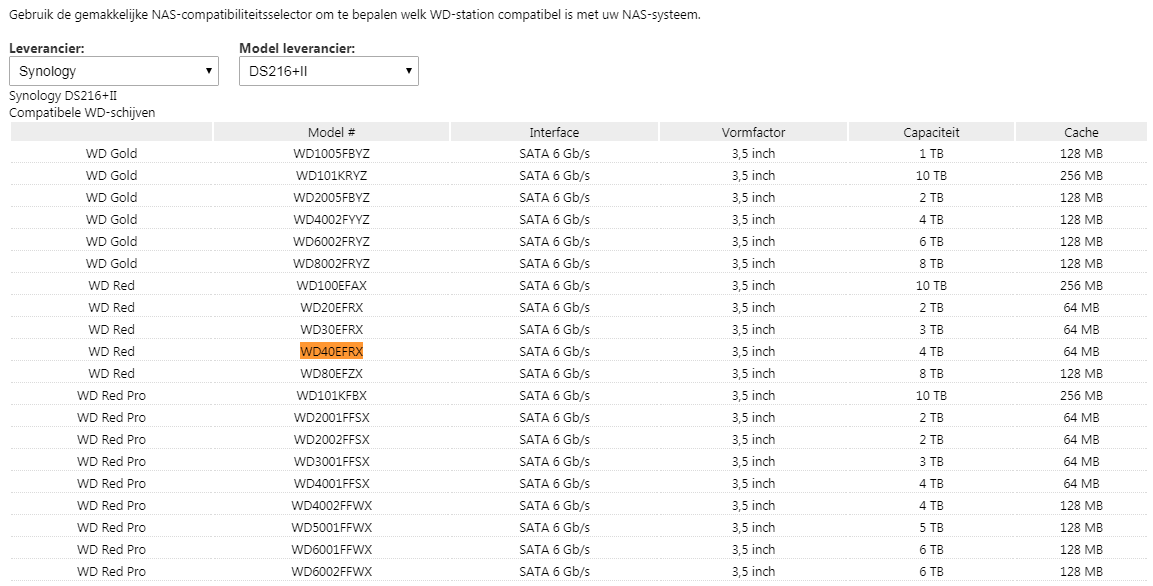This screenshot has height=586, width=1153.
Task: Click the WD80EFZX model entry
Action: (331, 373)
